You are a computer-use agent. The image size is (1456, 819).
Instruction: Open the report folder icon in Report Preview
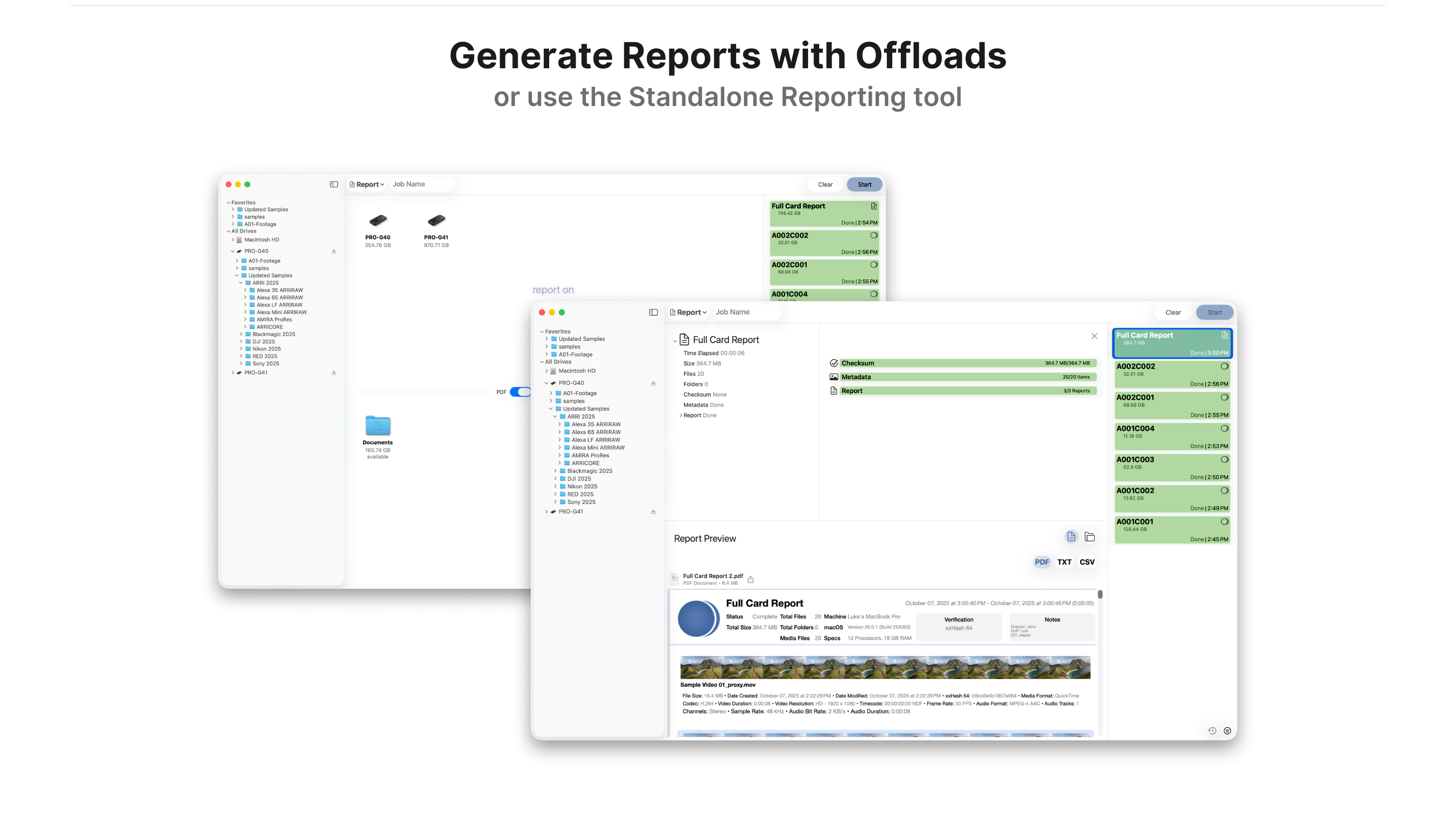(1090, 537)
